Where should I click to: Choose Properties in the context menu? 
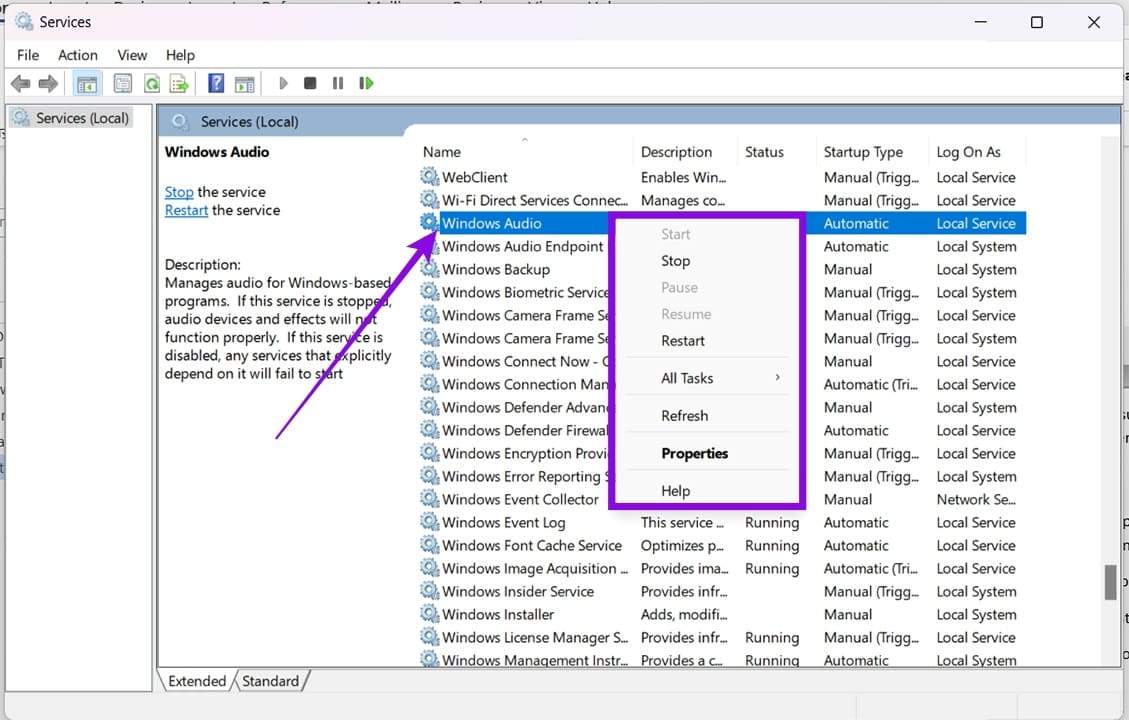point(706,453)
